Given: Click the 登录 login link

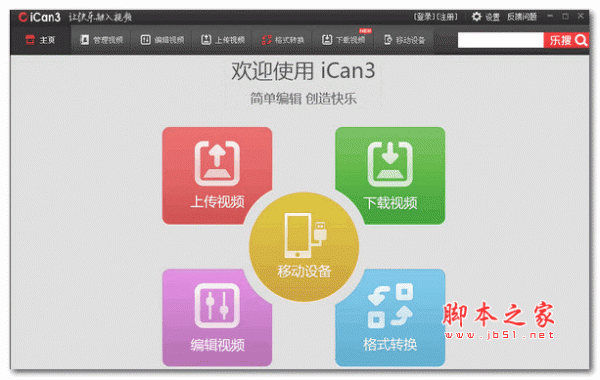Looking at the screenshot, I should 424,17.
